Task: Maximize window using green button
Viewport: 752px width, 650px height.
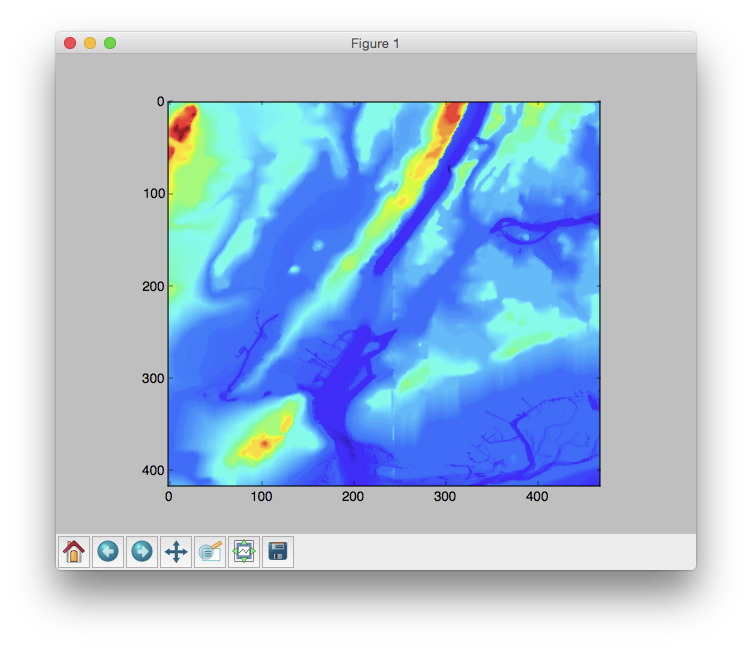Action: pyautogui.click(x=110, y=43)
